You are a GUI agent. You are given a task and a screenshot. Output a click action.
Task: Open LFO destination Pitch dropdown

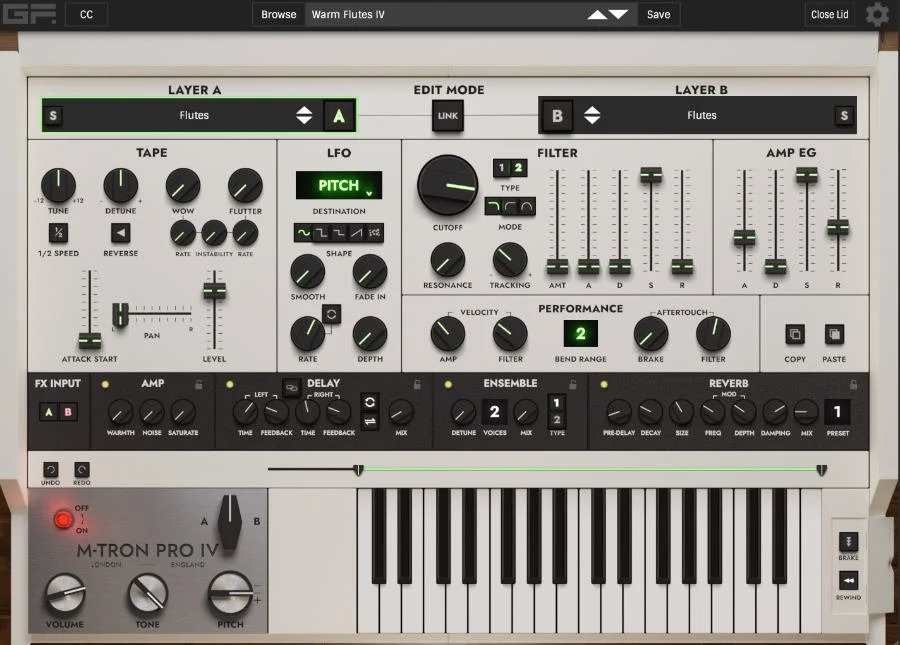pos(339,185)
